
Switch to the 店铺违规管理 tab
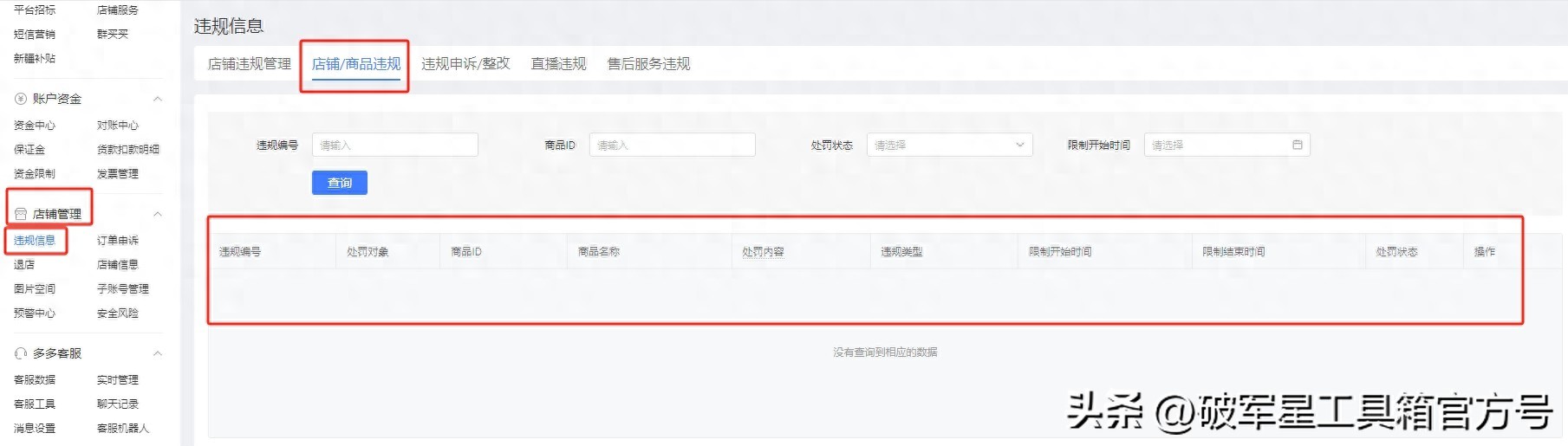tap(250, 64)
